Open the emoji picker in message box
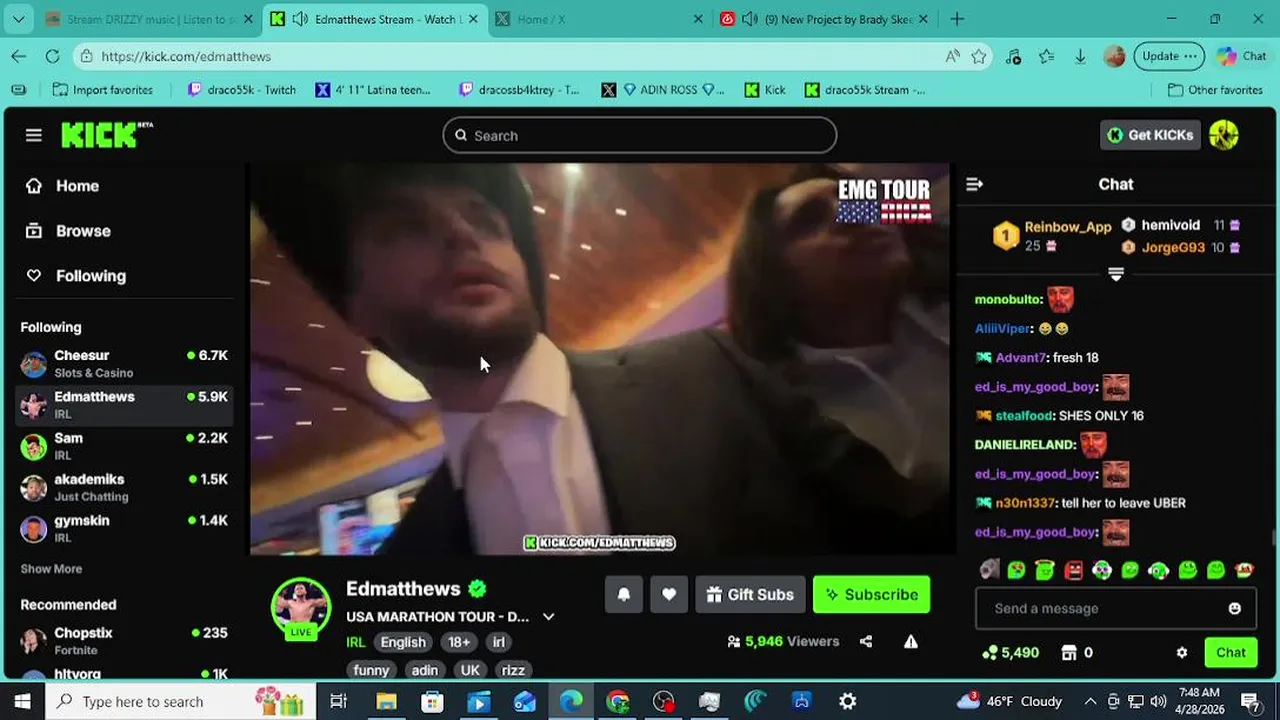 tap(1235, 608)
